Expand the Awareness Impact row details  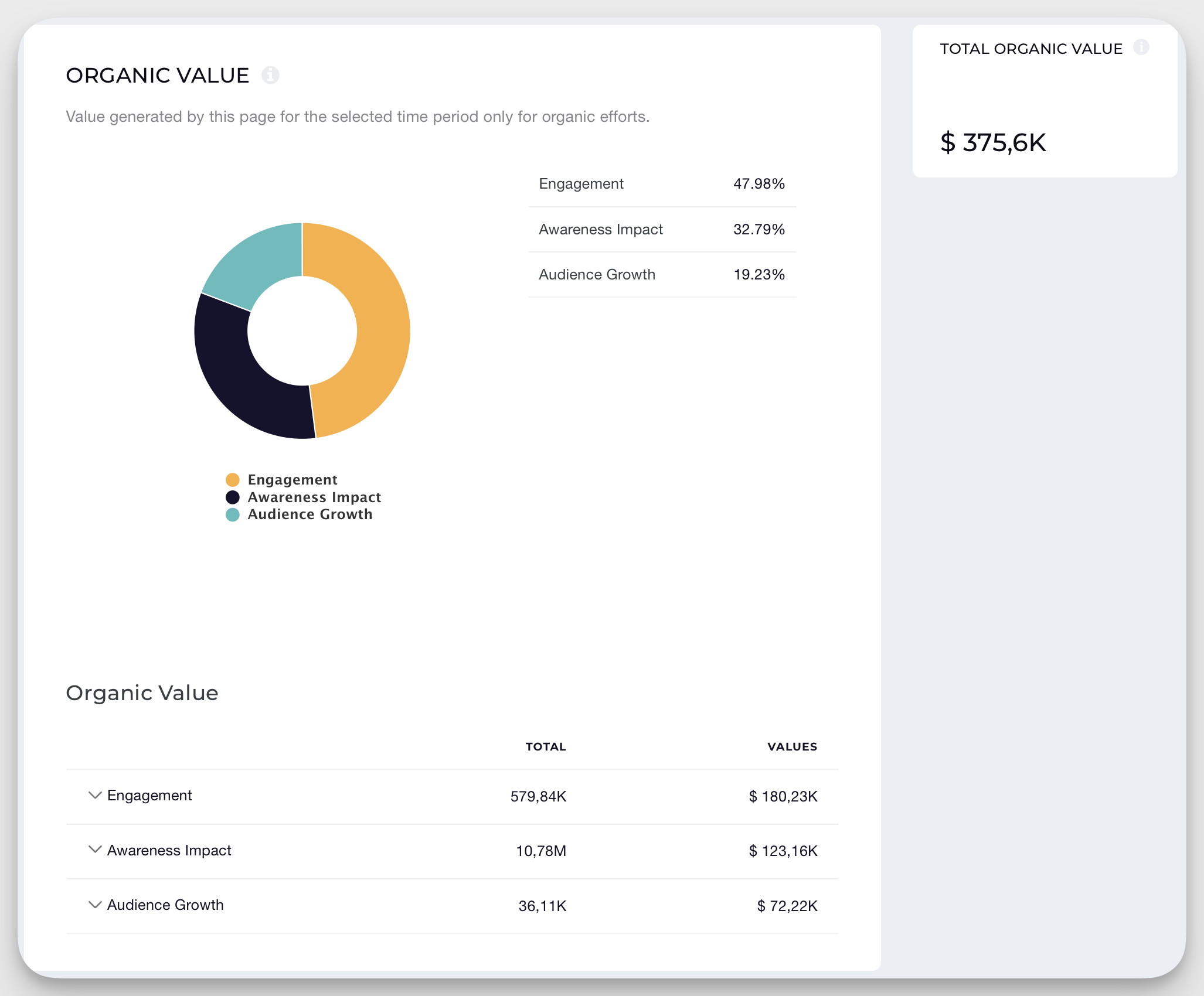[x=94, y=850]
